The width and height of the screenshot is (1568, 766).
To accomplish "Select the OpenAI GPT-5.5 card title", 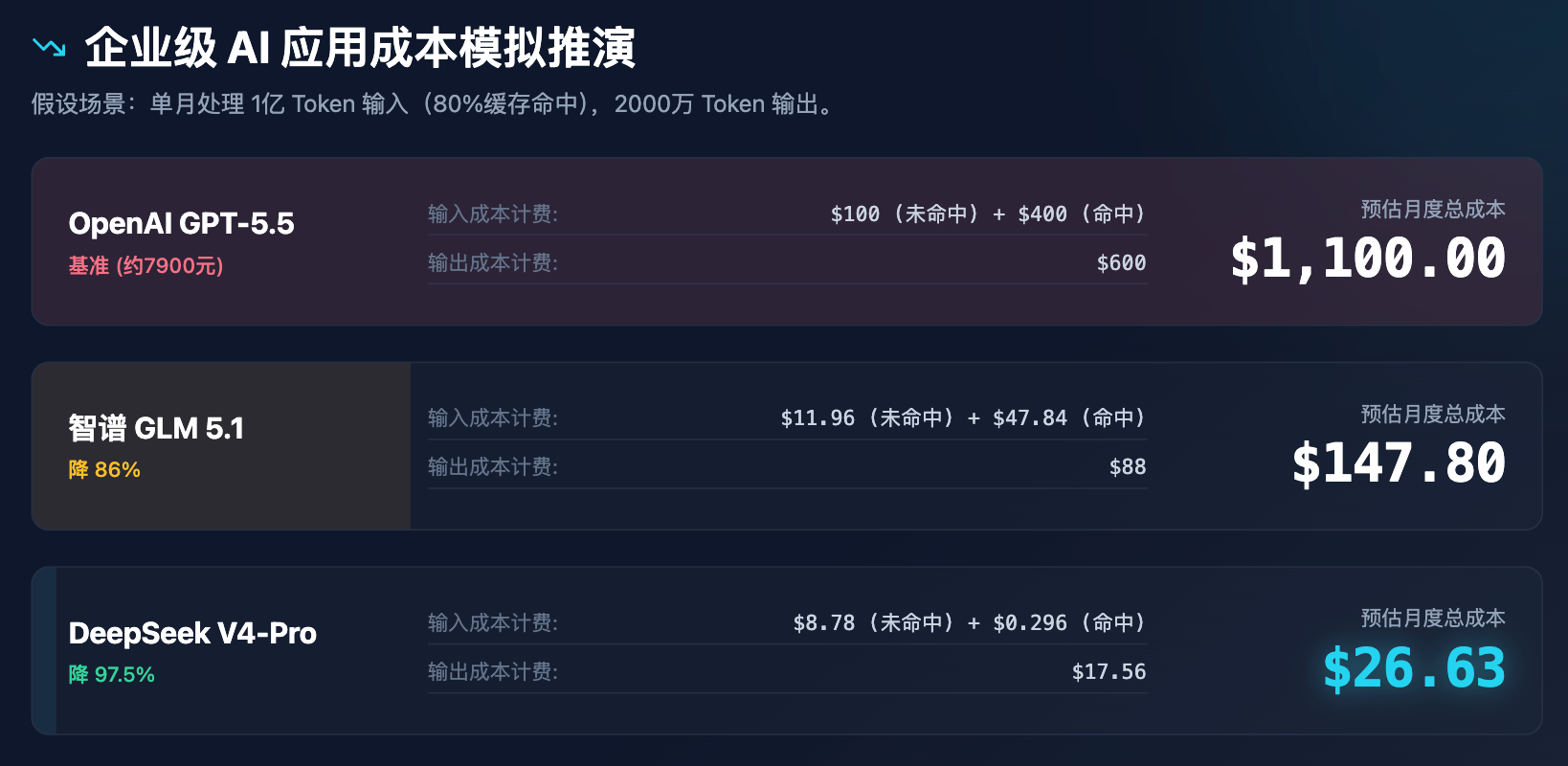I will pyautogui.click(x=182, y=224).
